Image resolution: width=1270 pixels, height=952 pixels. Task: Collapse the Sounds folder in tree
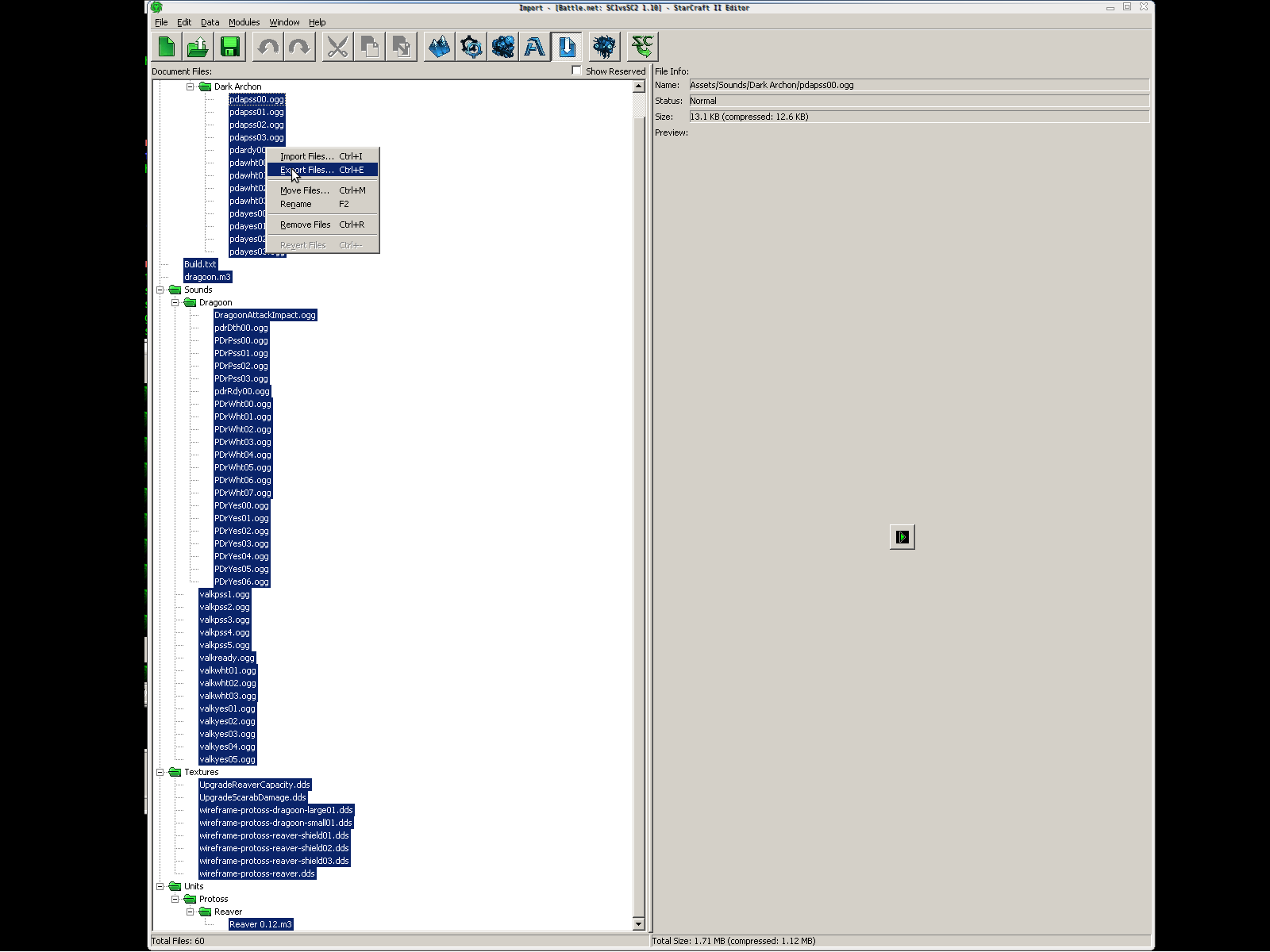click(160, 290)
